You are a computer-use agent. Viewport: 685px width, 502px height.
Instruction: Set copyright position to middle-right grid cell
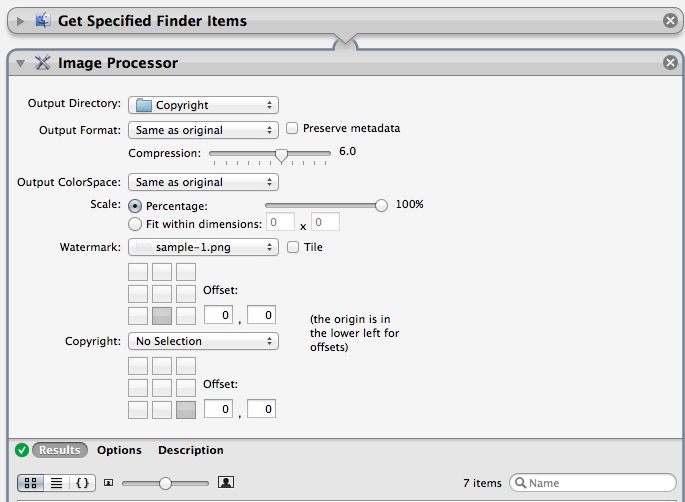(x=186, y=388)
